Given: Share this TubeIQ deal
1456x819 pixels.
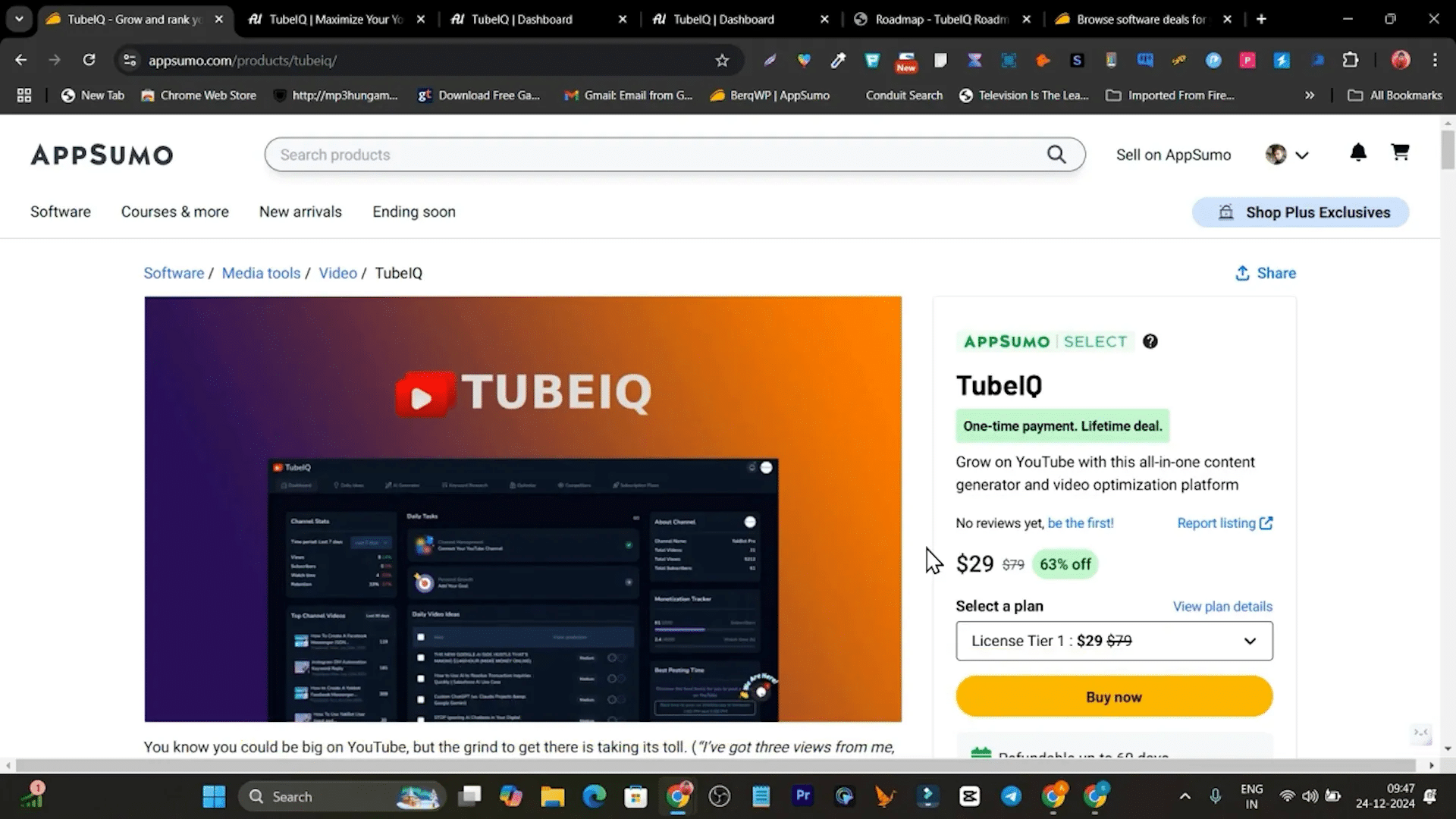Looking at the screenshot, I should tap(1266, 273).
